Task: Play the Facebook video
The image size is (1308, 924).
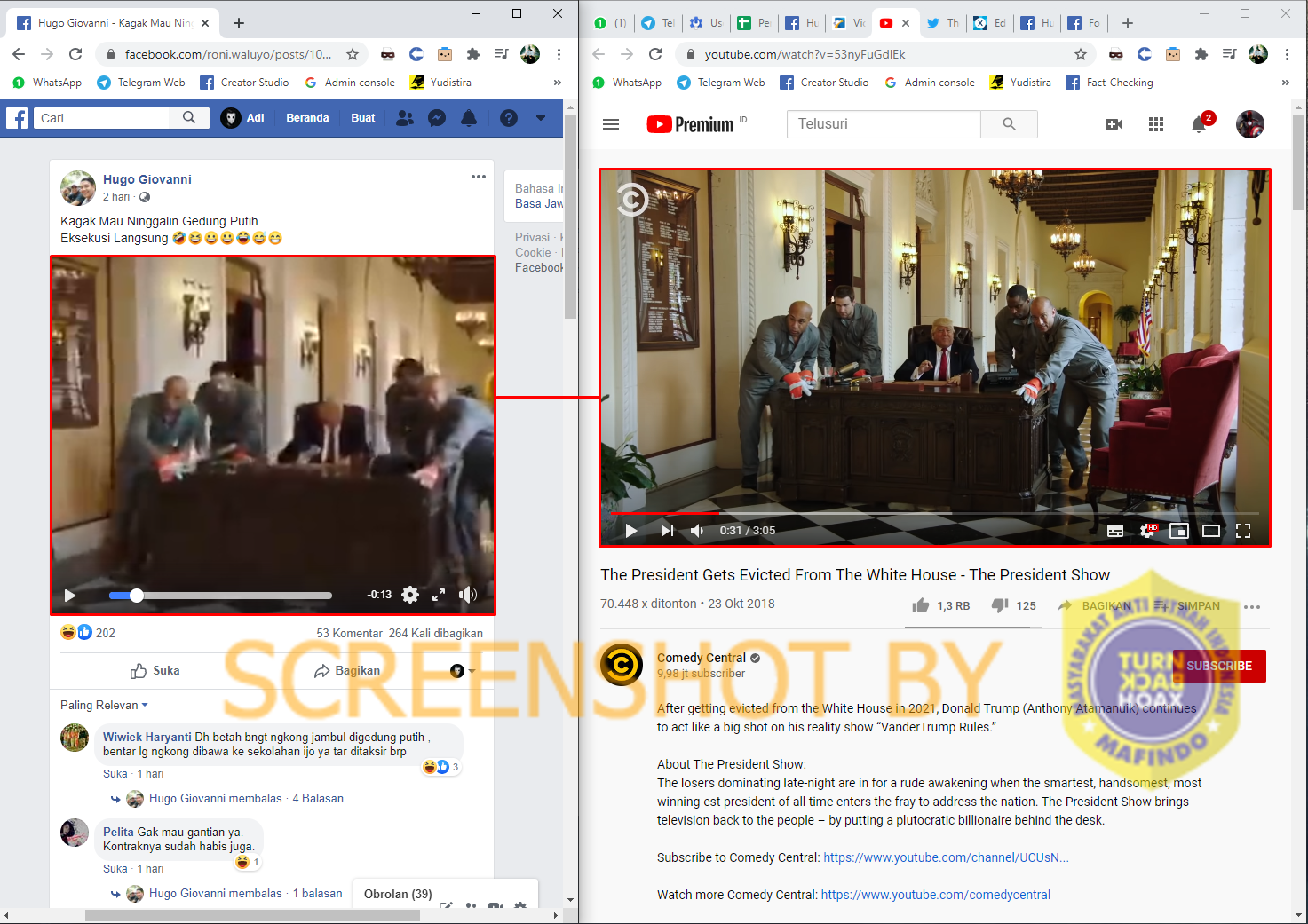Action: [70, 596]
